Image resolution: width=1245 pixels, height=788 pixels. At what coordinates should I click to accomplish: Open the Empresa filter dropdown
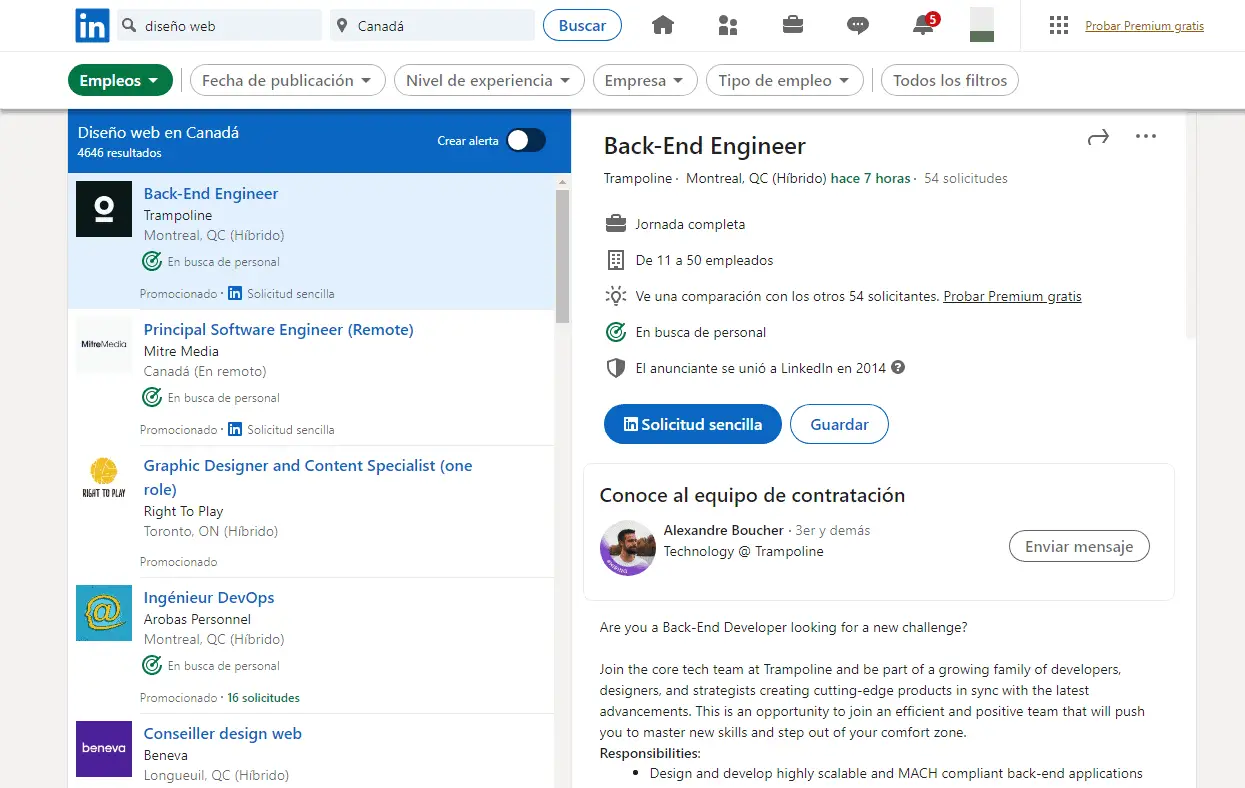[645, 81]
